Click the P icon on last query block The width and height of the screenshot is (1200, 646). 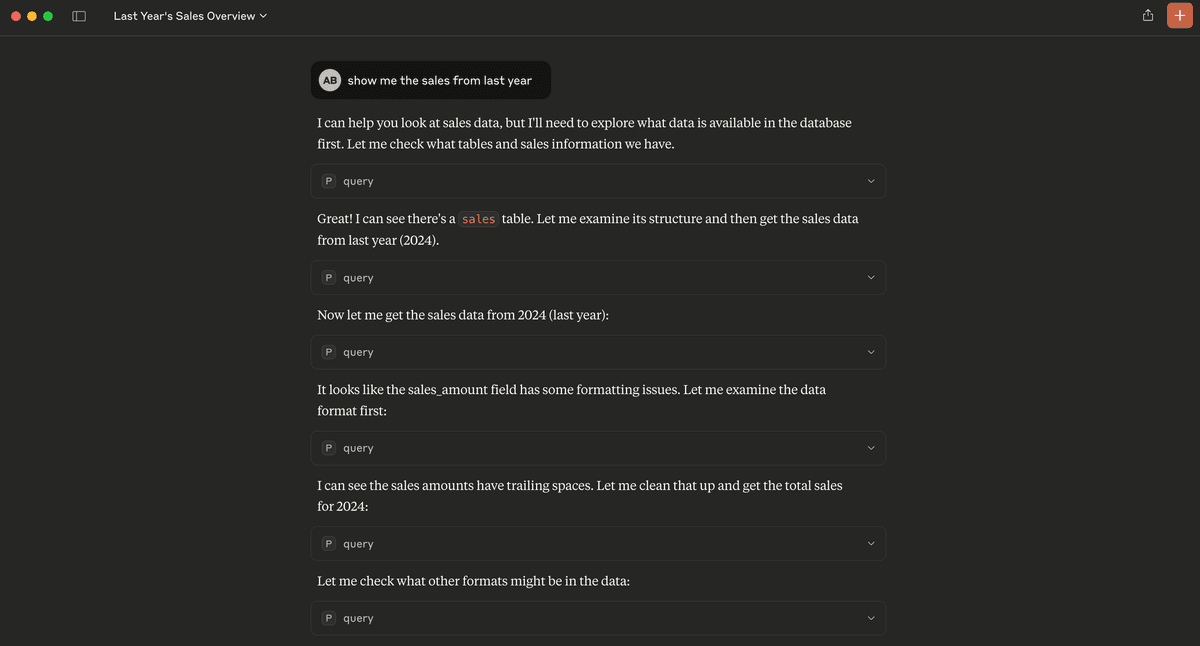(x=328, y=618)
